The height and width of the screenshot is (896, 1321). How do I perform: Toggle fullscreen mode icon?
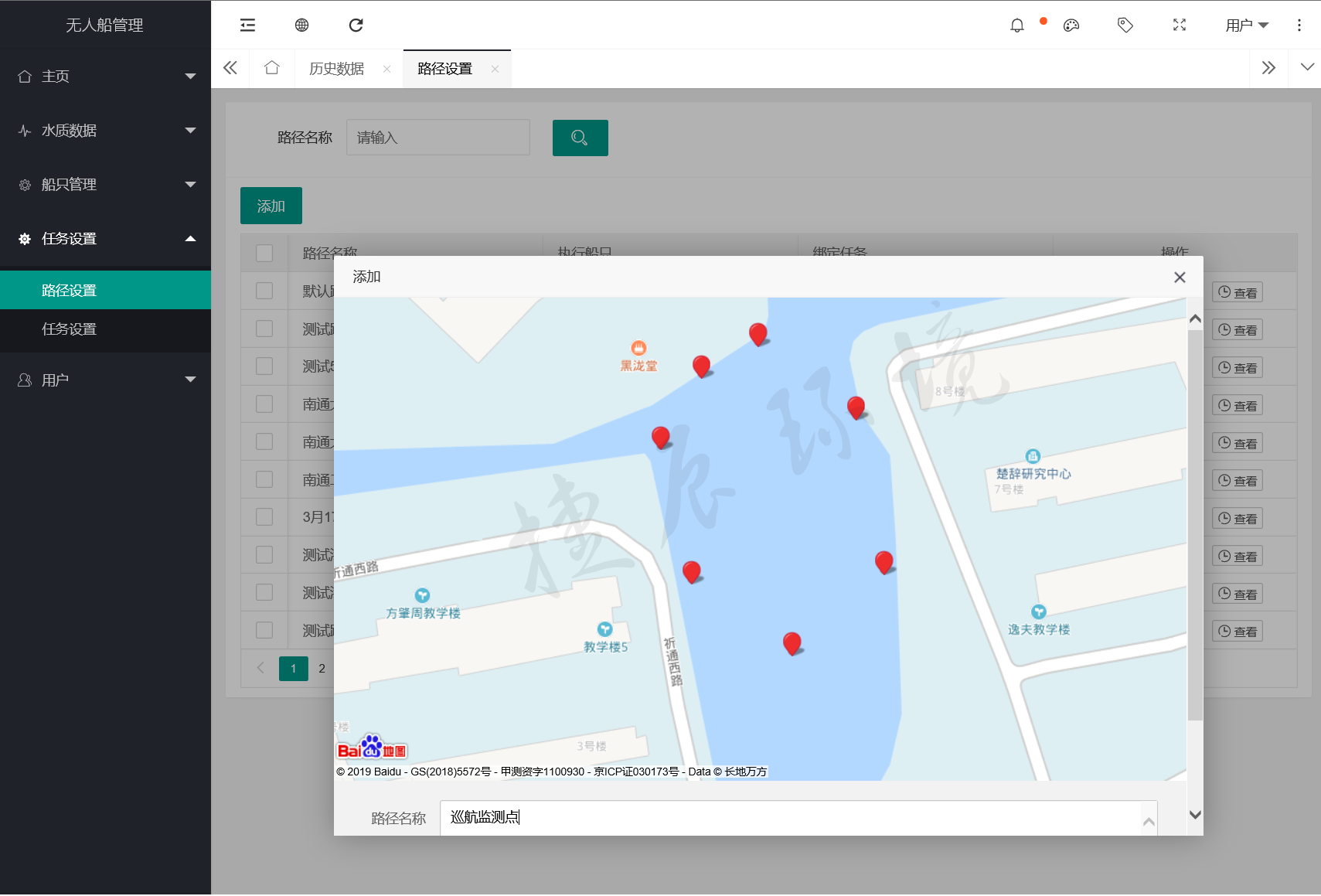pos(1179,26)
